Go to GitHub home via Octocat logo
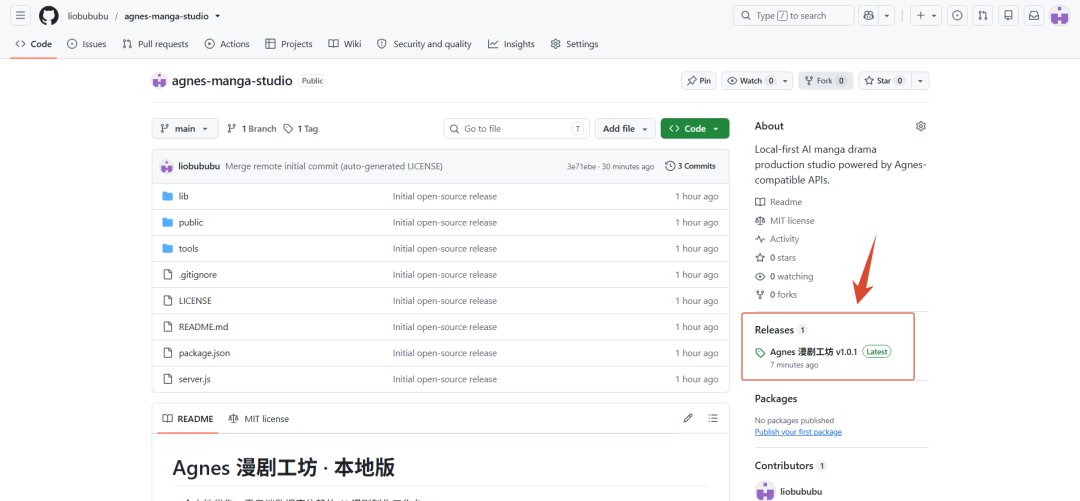The width and height of the screenshot is (1080, 501). [49, 15]
